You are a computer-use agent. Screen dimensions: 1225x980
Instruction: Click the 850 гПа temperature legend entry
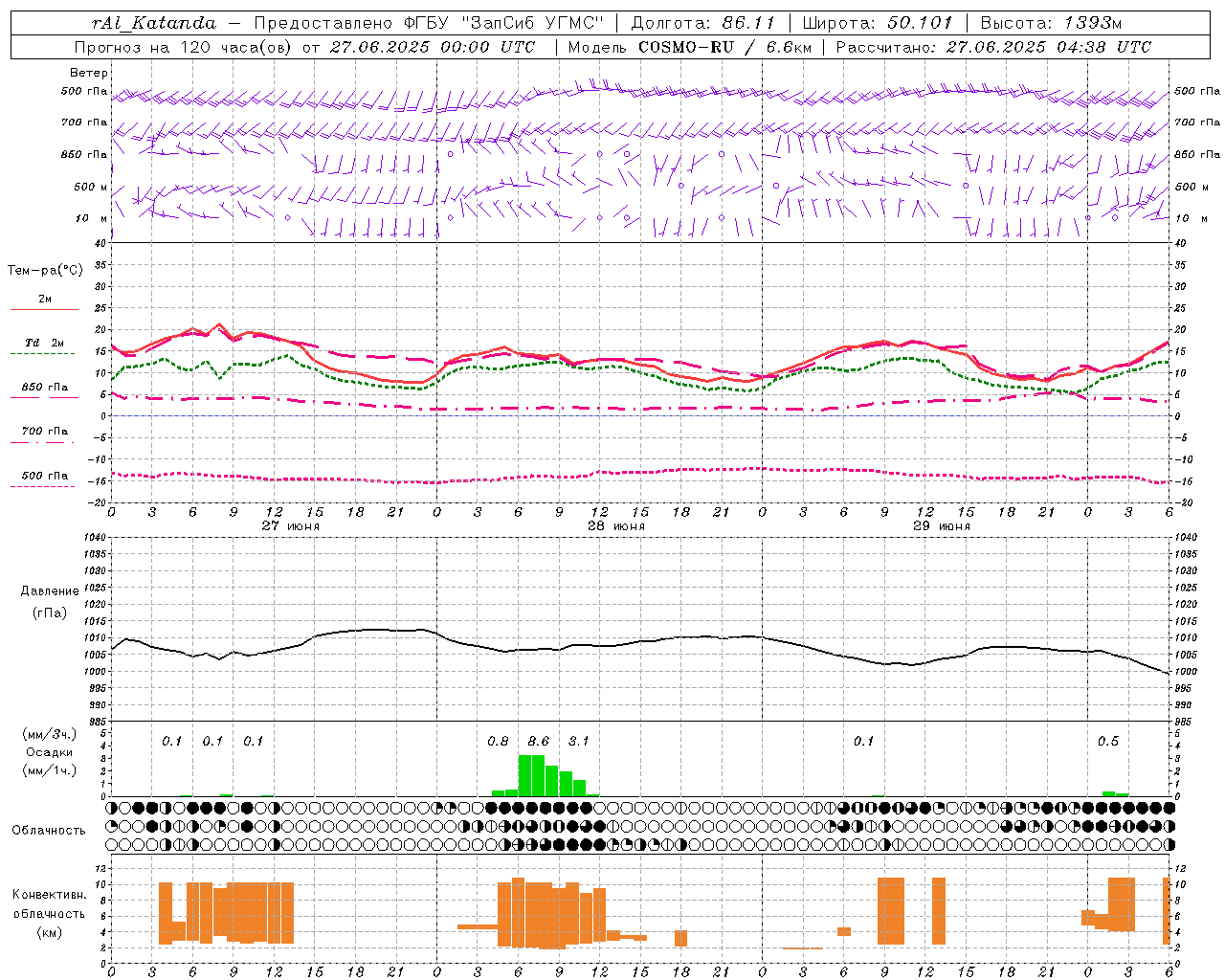[x=45, y=388]
